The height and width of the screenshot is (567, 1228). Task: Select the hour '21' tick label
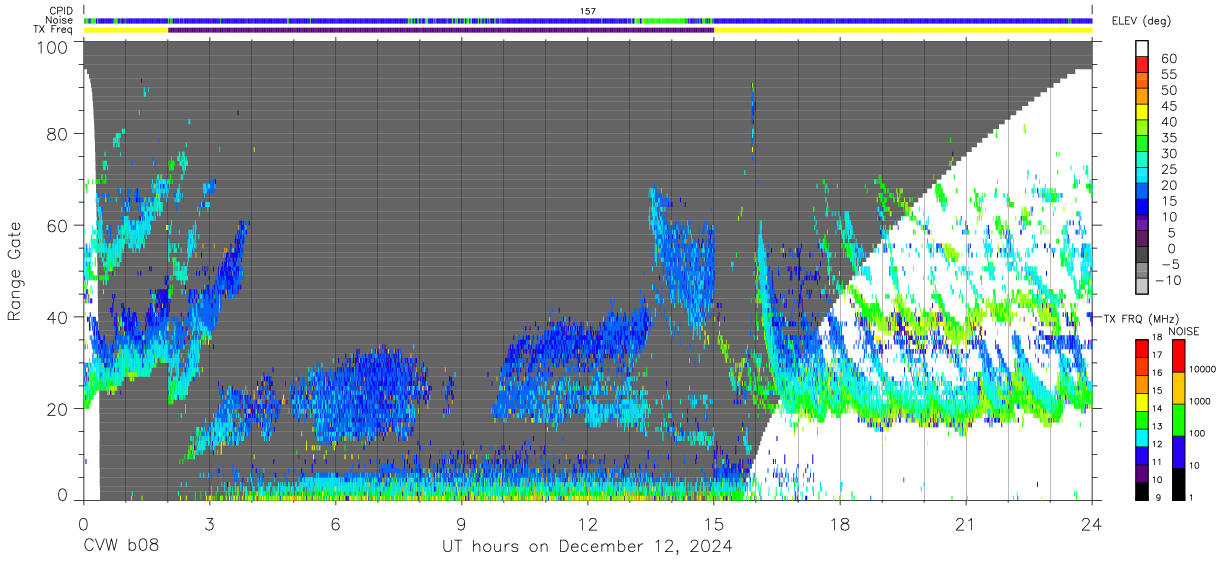point(966,523)
